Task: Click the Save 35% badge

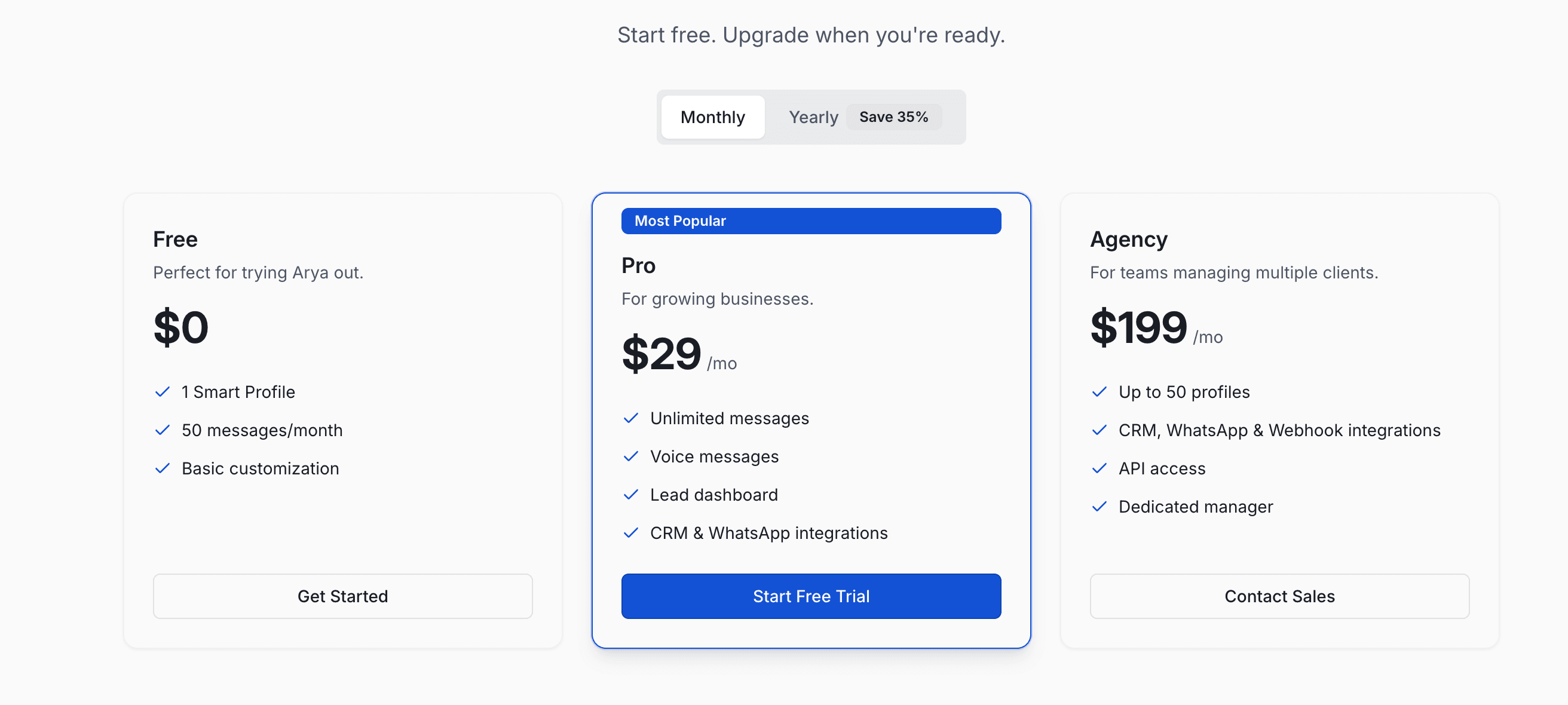Action: tap(893, 117)
